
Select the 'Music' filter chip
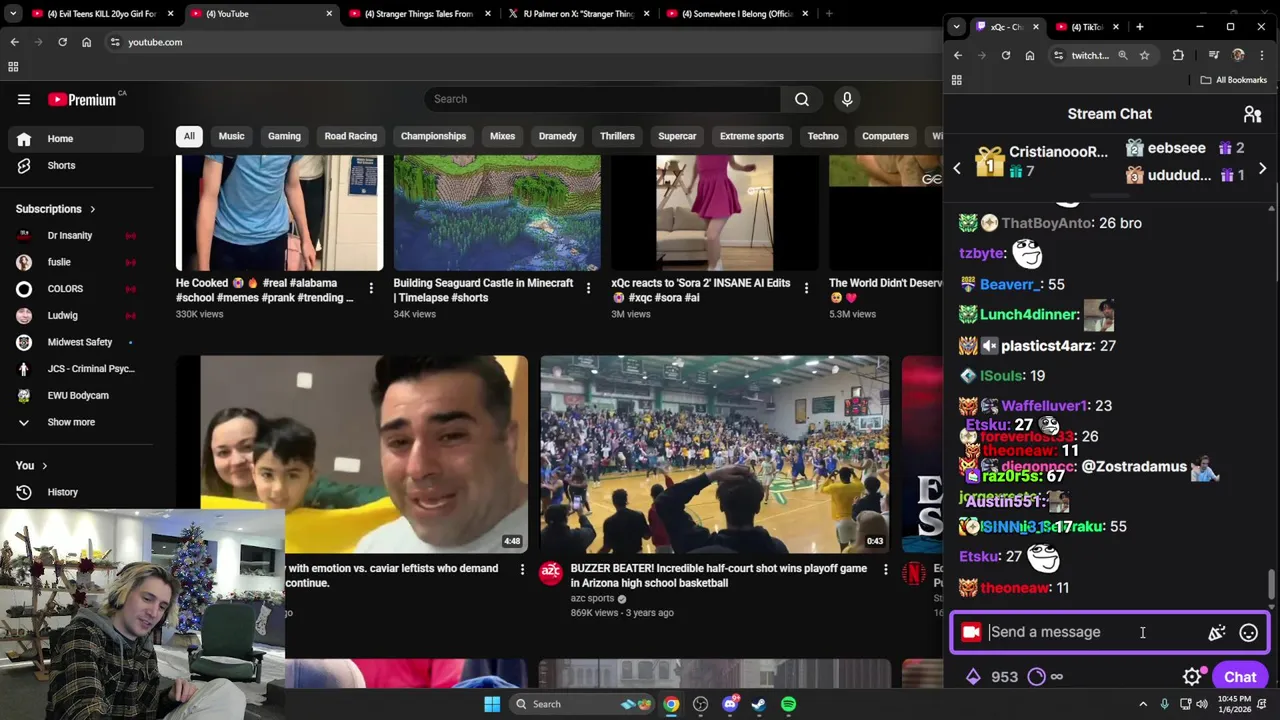click(x=231, y=136)
